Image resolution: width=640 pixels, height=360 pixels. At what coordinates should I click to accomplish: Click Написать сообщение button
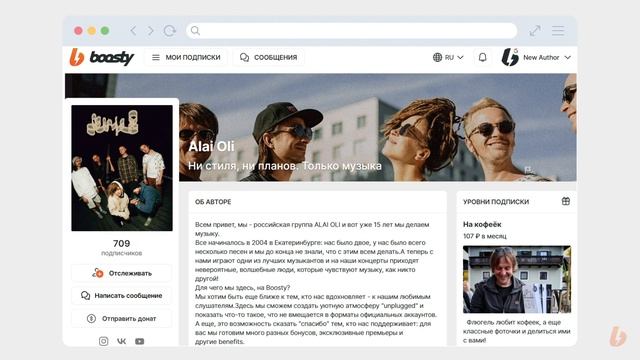pyautogui.click(x=122, y=296)
